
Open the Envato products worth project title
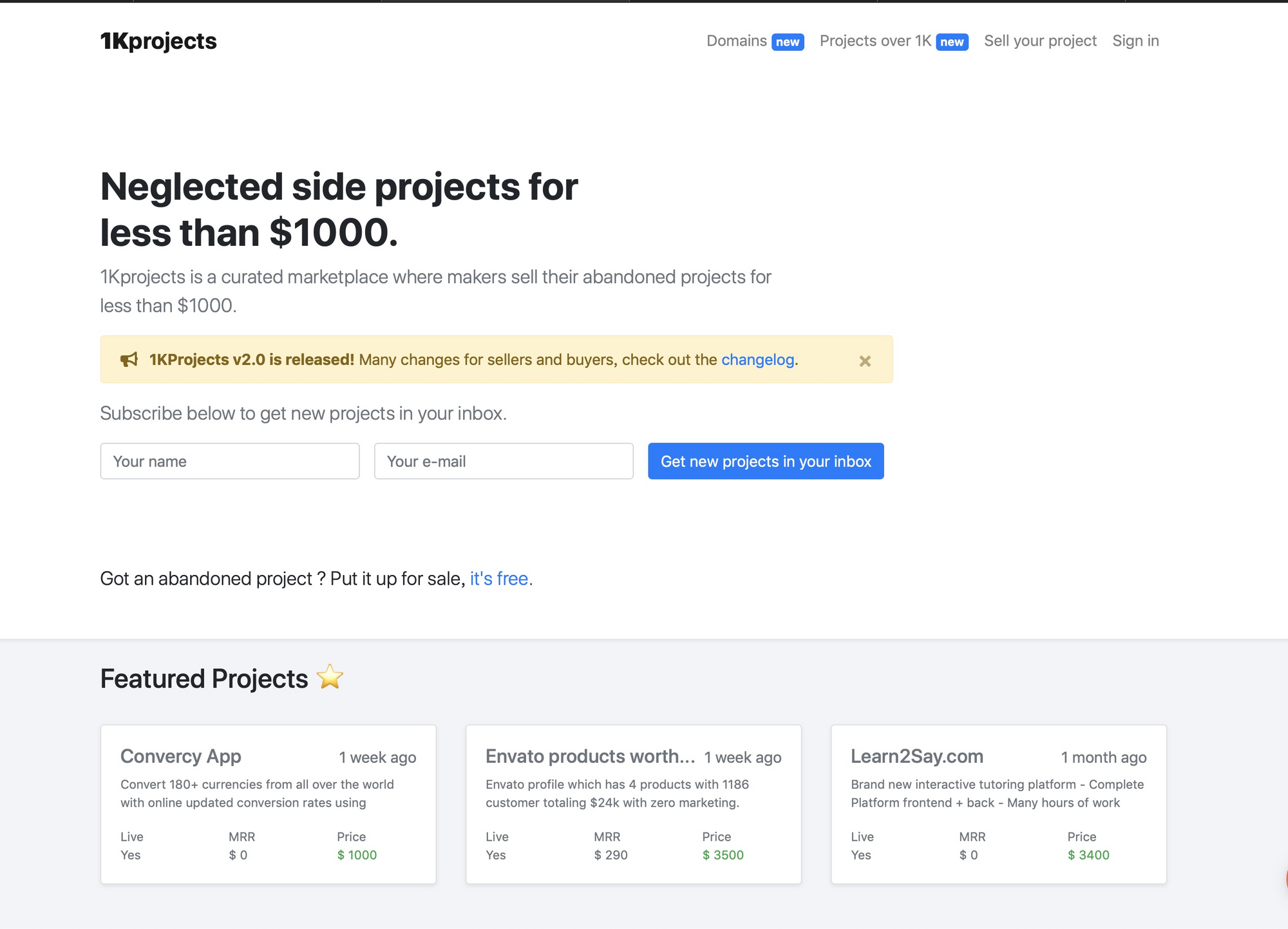(x=590, y=756)
